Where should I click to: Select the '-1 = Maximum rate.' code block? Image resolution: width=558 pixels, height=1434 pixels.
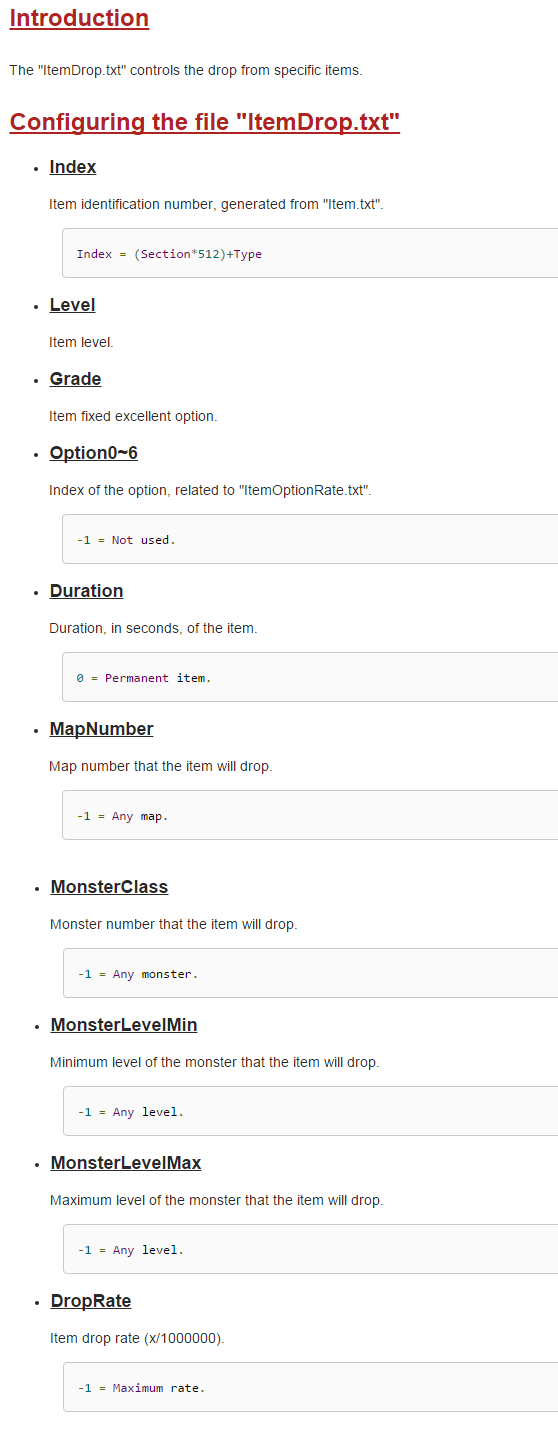pyautogui.click(x=310, y=1387)
